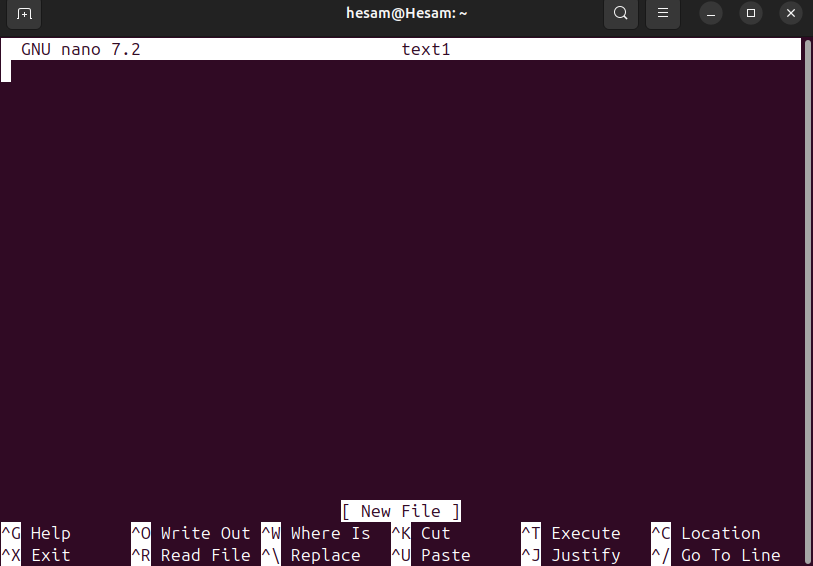Viewport: 813px width, 566px height.
Task: Click the ^T Execute shortcut
Action: (571, 533)
